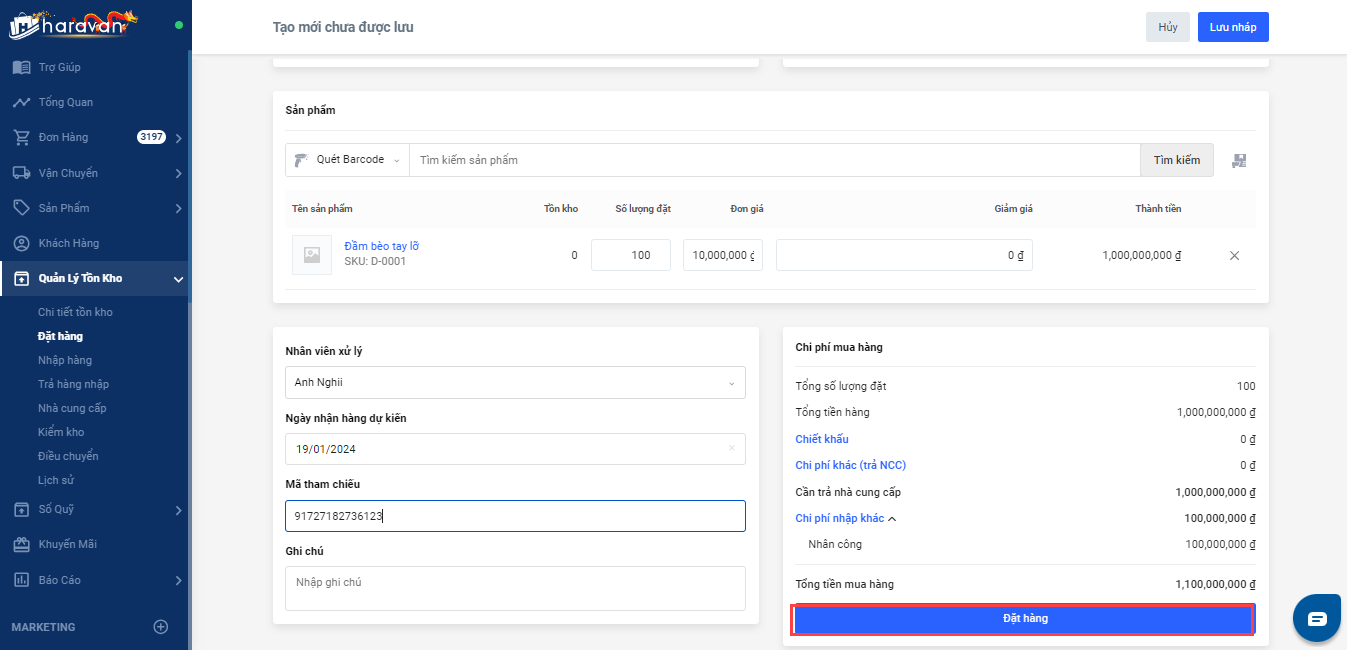Go to Nhà cung cấp submenu
The width and height of the screenshot is (1347, 650).
pos(72,408)
